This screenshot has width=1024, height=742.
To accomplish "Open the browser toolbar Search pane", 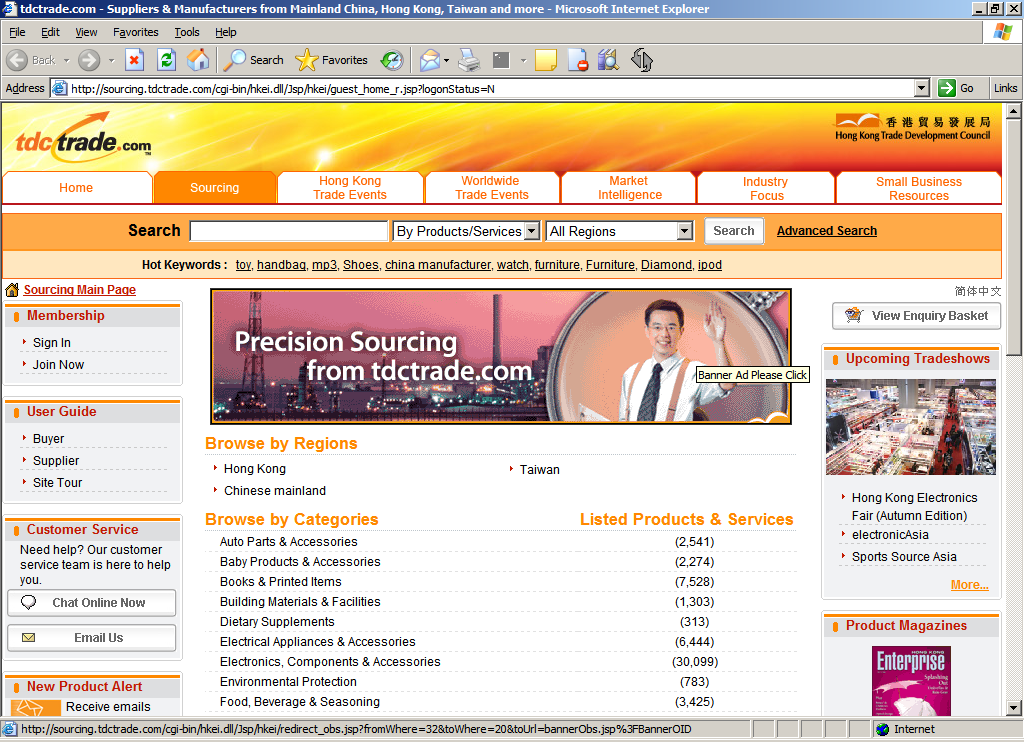I will 253,60.
